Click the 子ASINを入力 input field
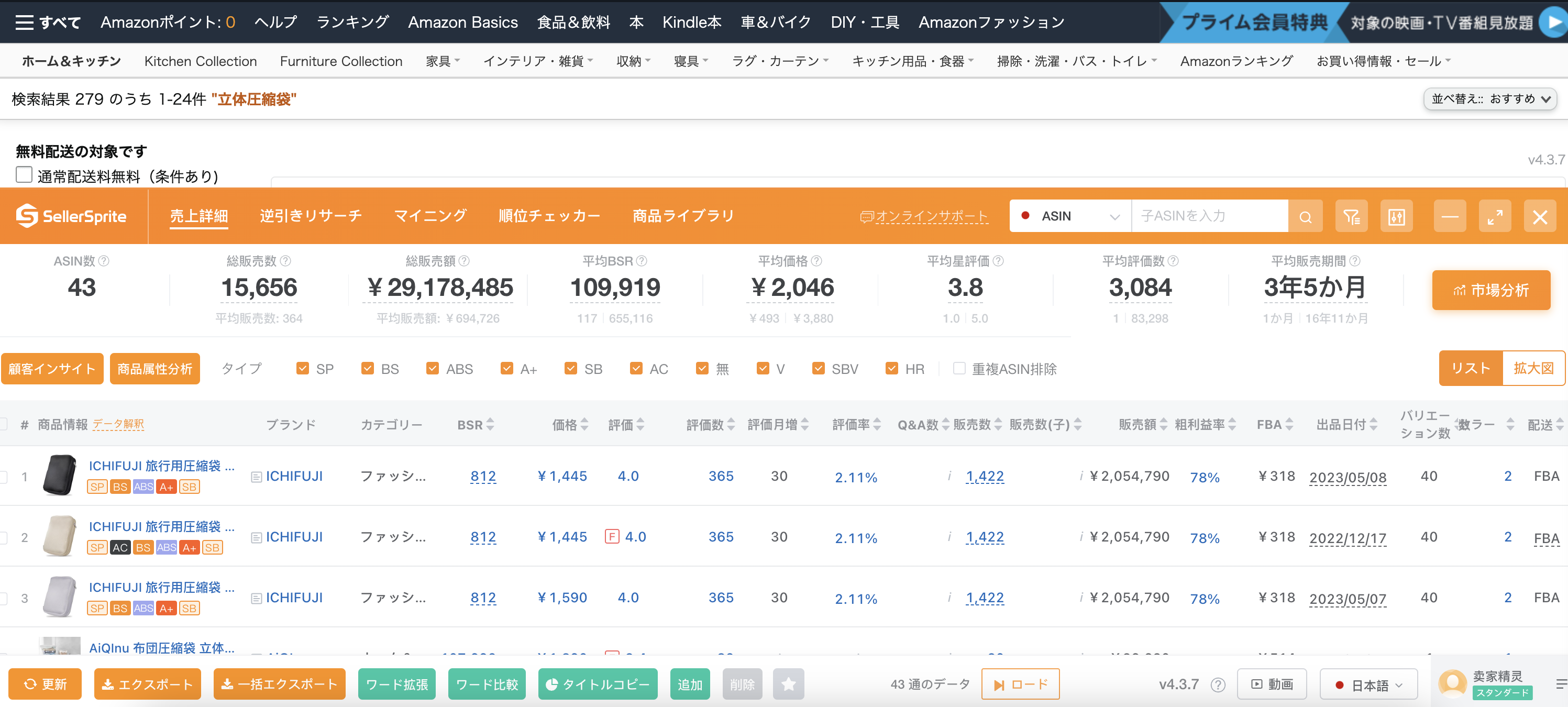This screenshot has height=707, width=1568. 1209,217
